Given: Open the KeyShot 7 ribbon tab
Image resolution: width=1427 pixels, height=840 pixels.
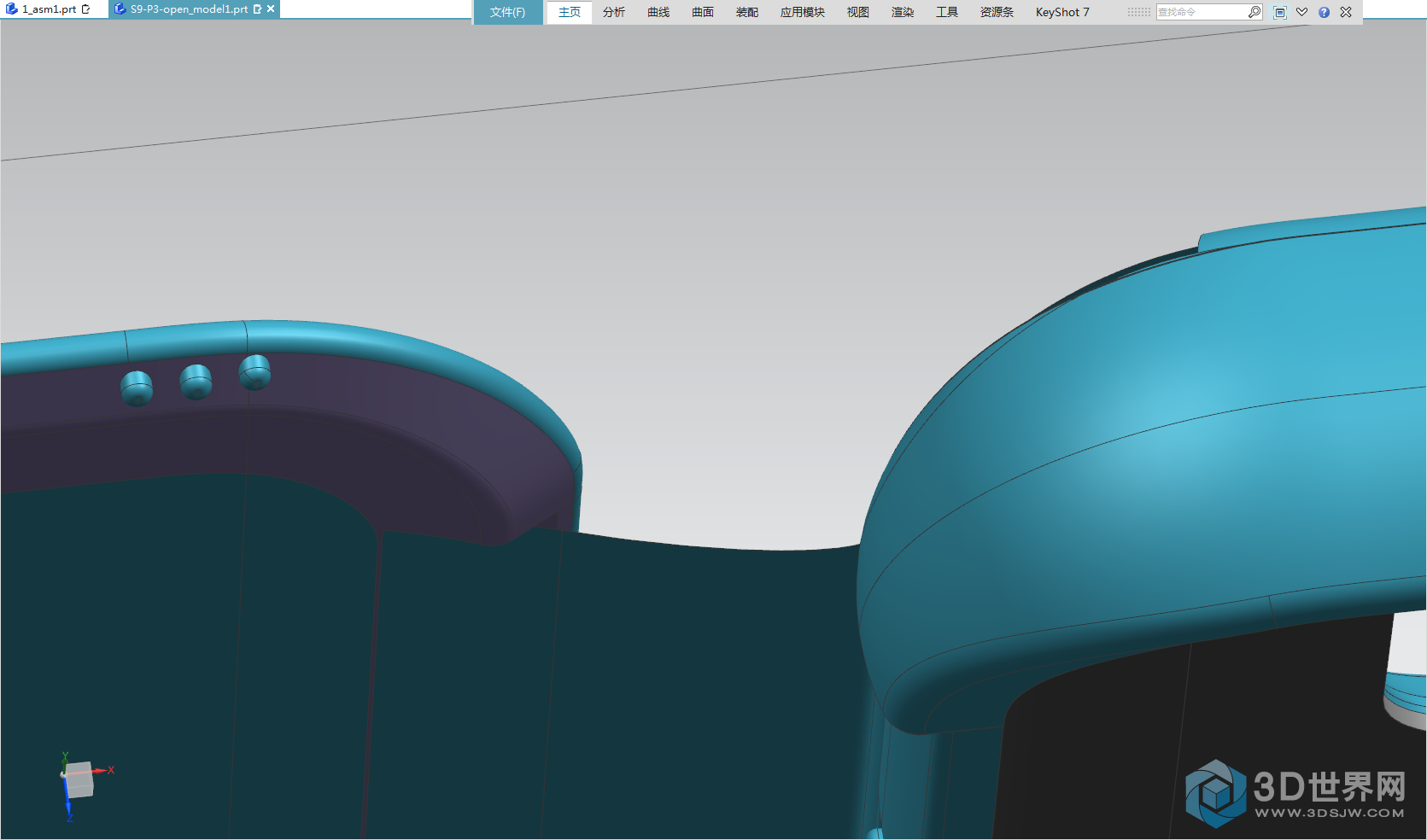Looking at the screenshot, I should coord(1062,12).
